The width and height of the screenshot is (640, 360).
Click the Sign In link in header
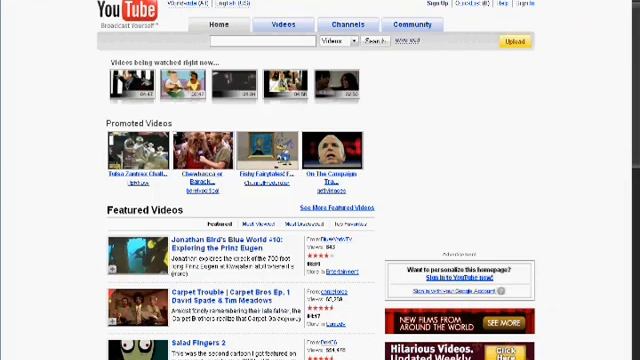pos(525,3)
